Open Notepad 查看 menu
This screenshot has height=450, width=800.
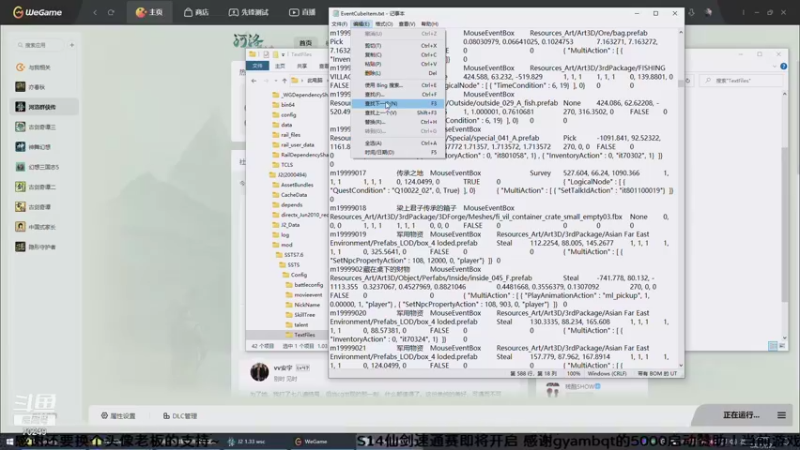point(407,24)
